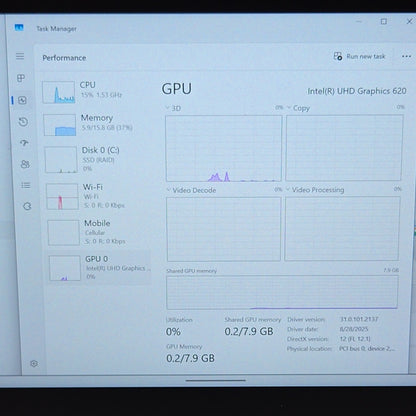Open Task Manager settings gear

click(34, 363)
